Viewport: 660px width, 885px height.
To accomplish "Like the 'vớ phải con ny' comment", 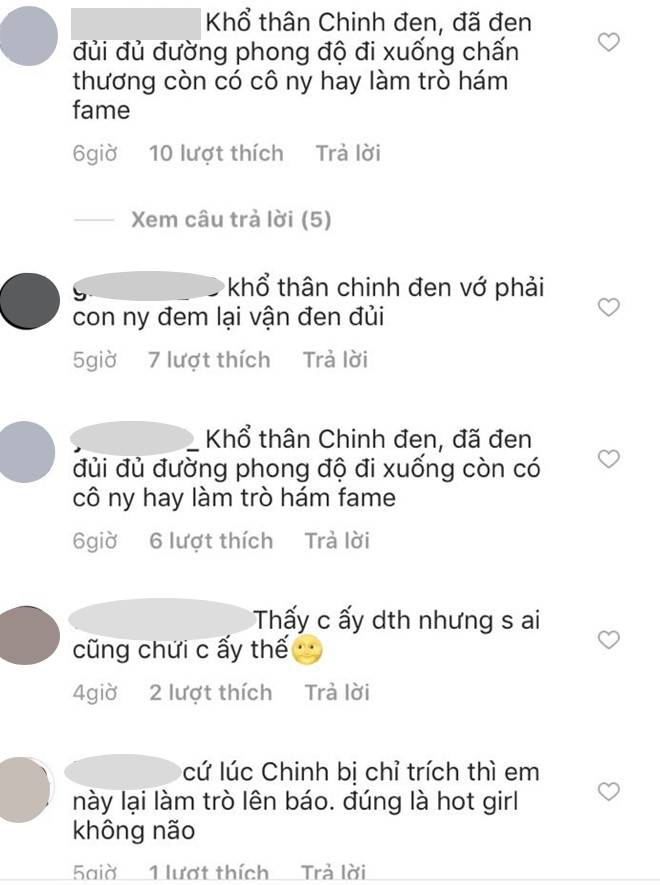I will click(608, 307).
